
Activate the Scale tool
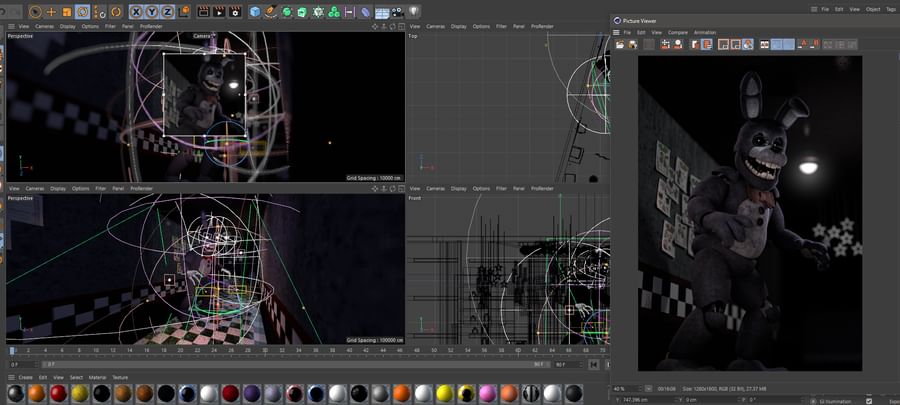click(x=67, y=11)
